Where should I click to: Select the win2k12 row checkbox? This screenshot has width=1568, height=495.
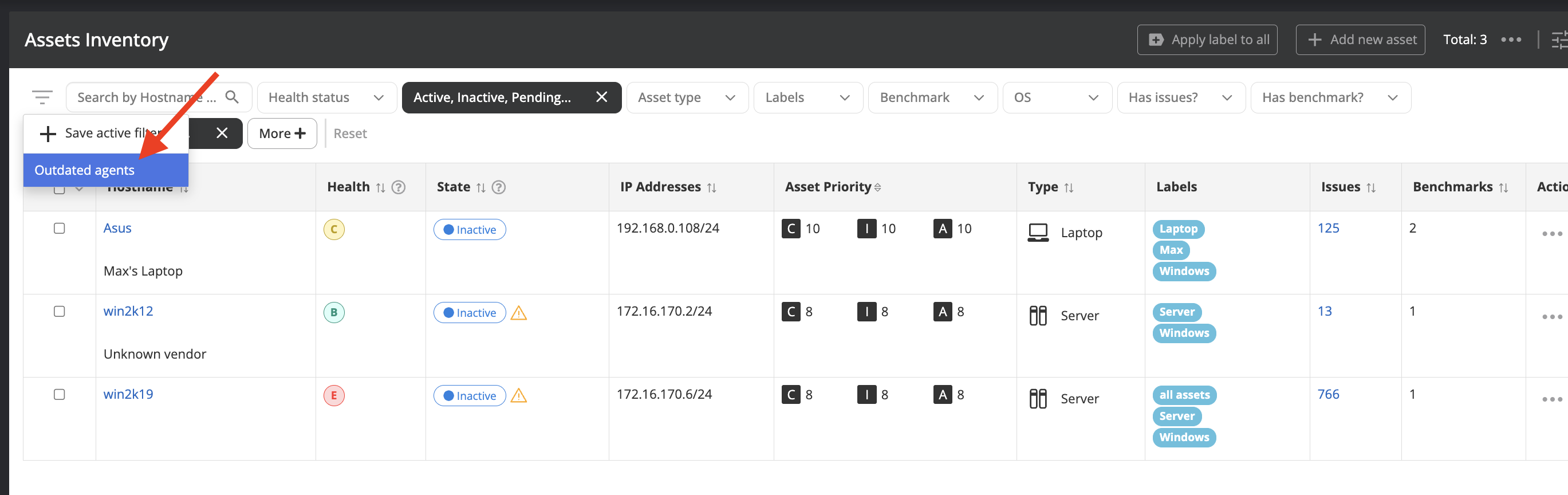[x=59, y=312]
